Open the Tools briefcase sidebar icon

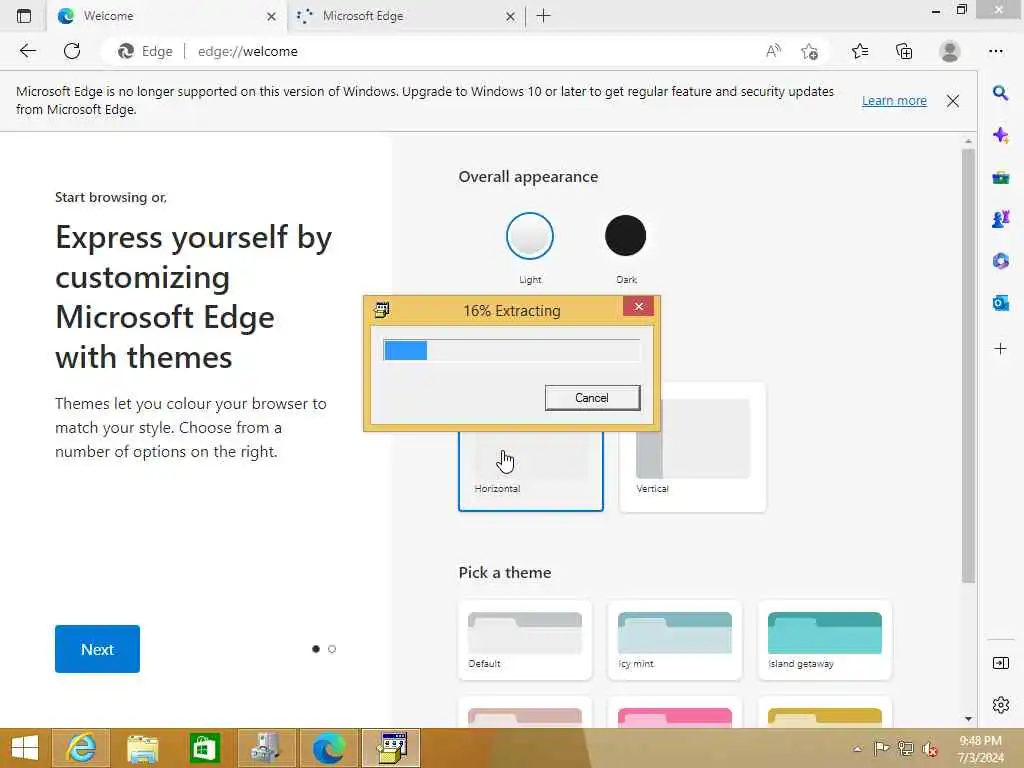1000,177
